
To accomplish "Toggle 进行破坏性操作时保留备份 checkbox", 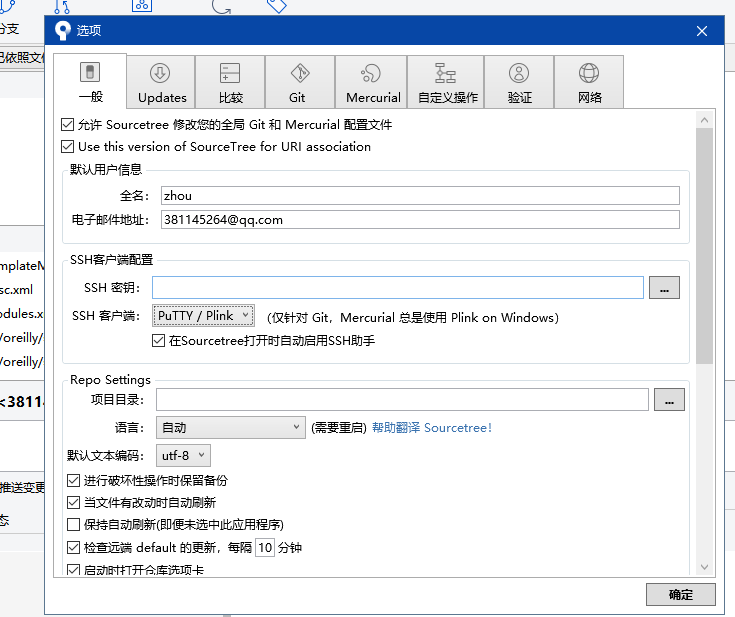I will point(74,481).
